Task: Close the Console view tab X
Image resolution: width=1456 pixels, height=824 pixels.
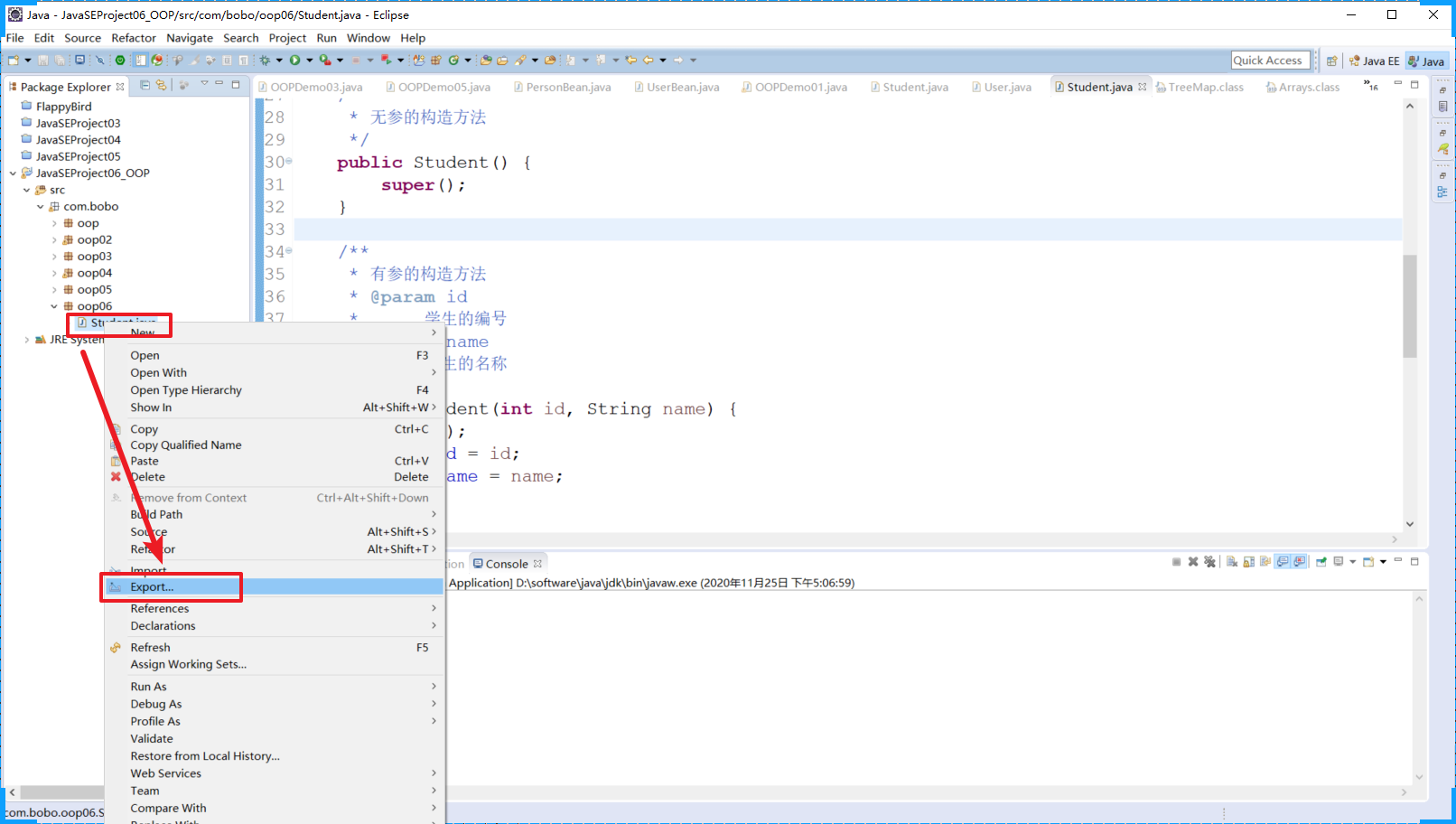Action: pos(537,564)
